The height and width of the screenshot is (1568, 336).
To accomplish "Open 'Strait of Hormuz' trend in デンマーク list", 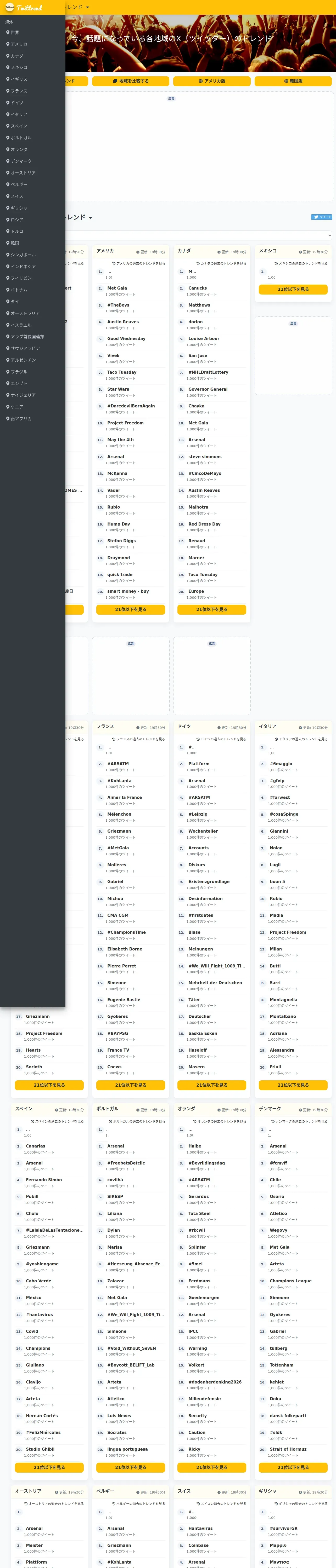I will tap(288, 1449).
